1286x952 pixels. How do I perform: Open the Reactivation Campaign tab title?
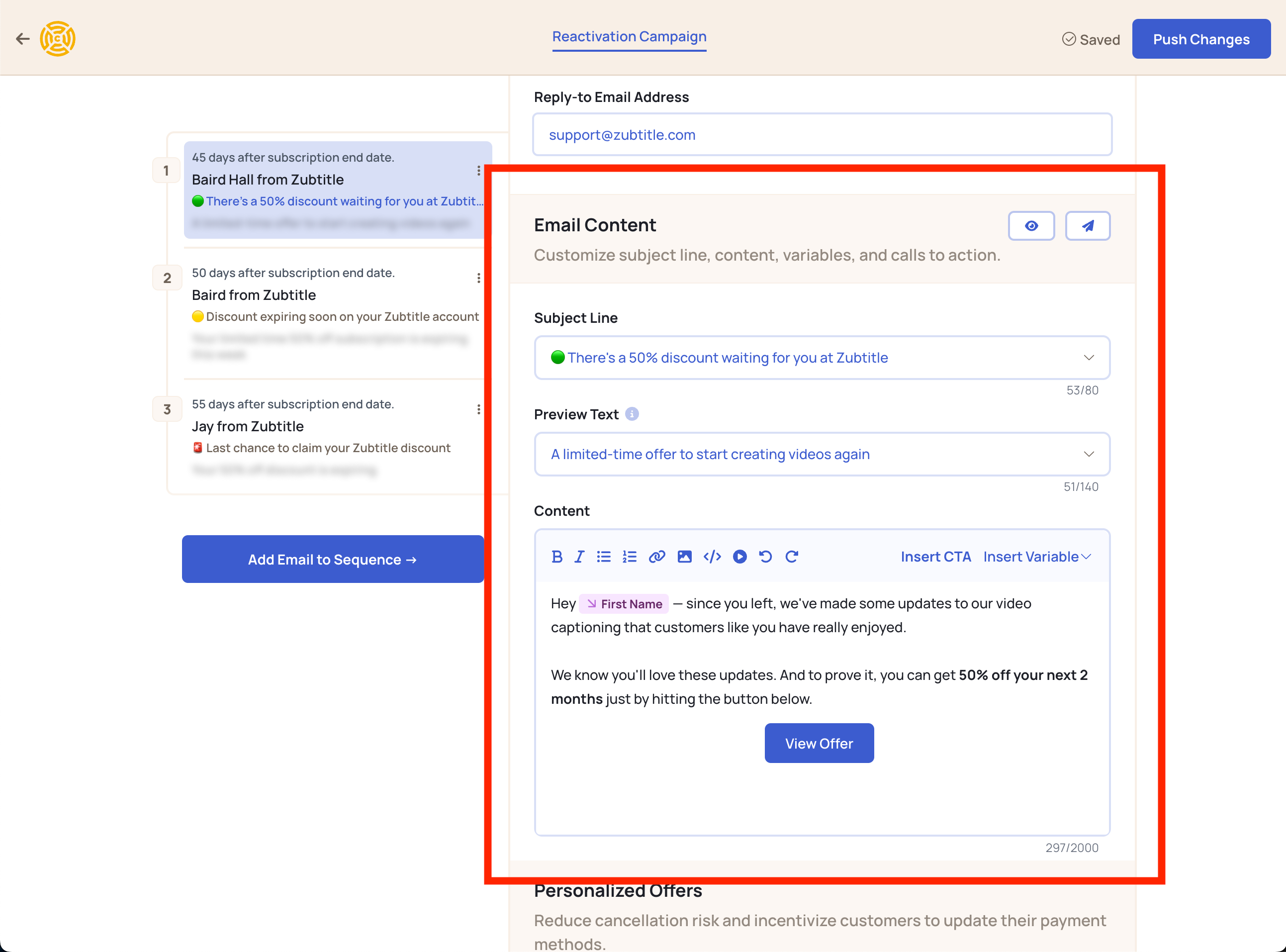click(629, 37)
